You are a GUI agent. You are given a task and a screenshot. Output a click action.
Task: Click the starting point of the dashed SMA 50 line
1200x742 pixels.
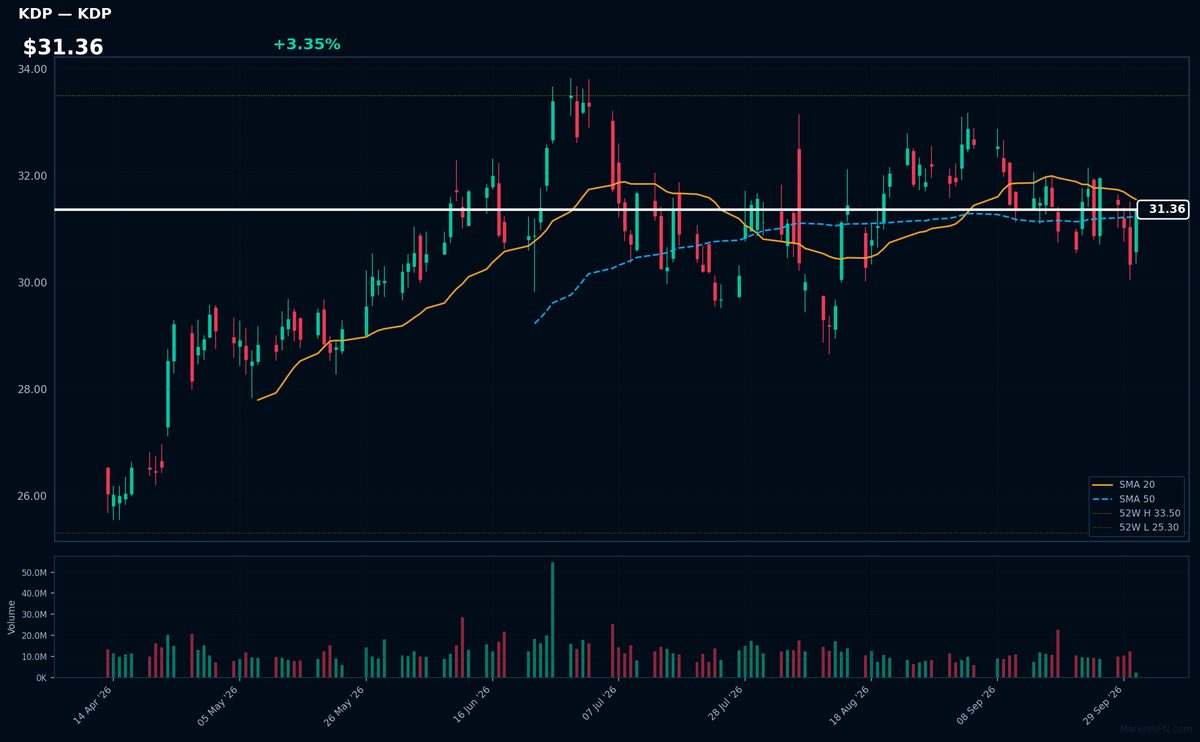[x=535, y=323]
